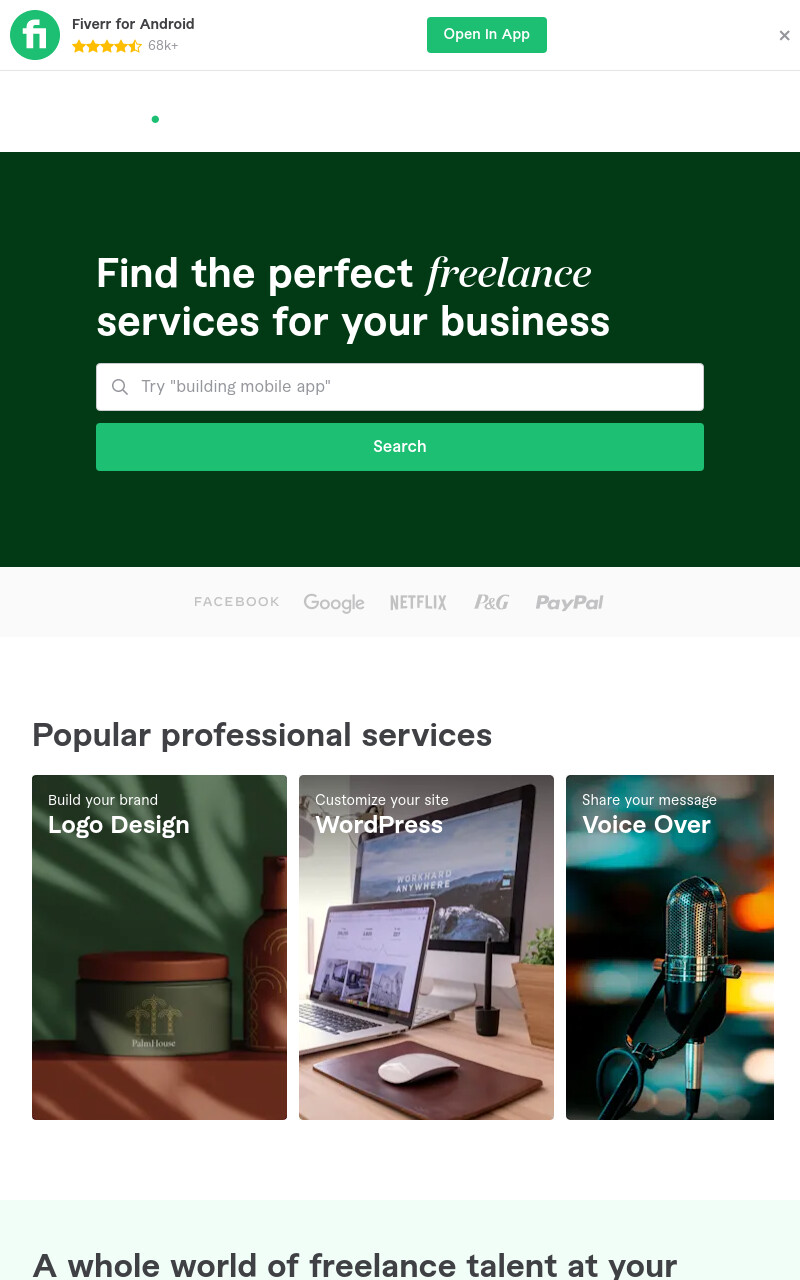Screen dimensions: 800x1280
Task: Click the "Build your brand" caption text
Action: tap(103, 800)
